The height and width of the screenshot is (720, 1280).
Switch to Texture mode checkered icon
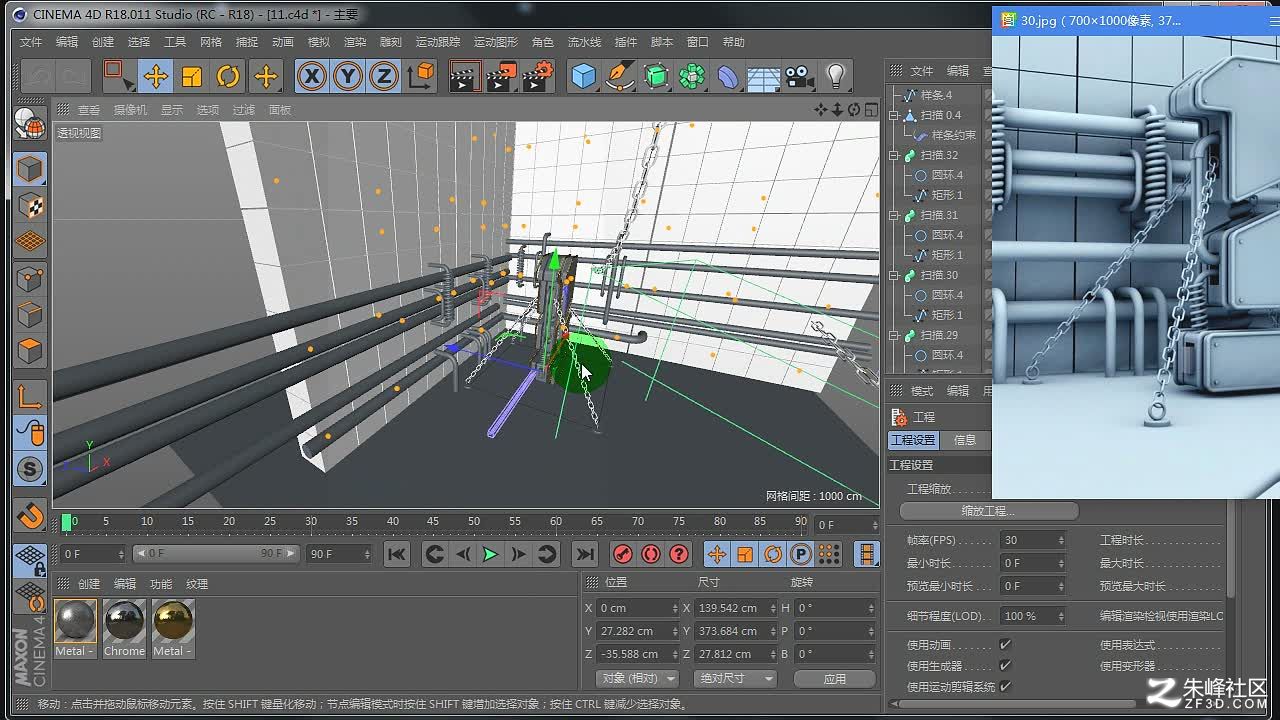pos(30,205)
